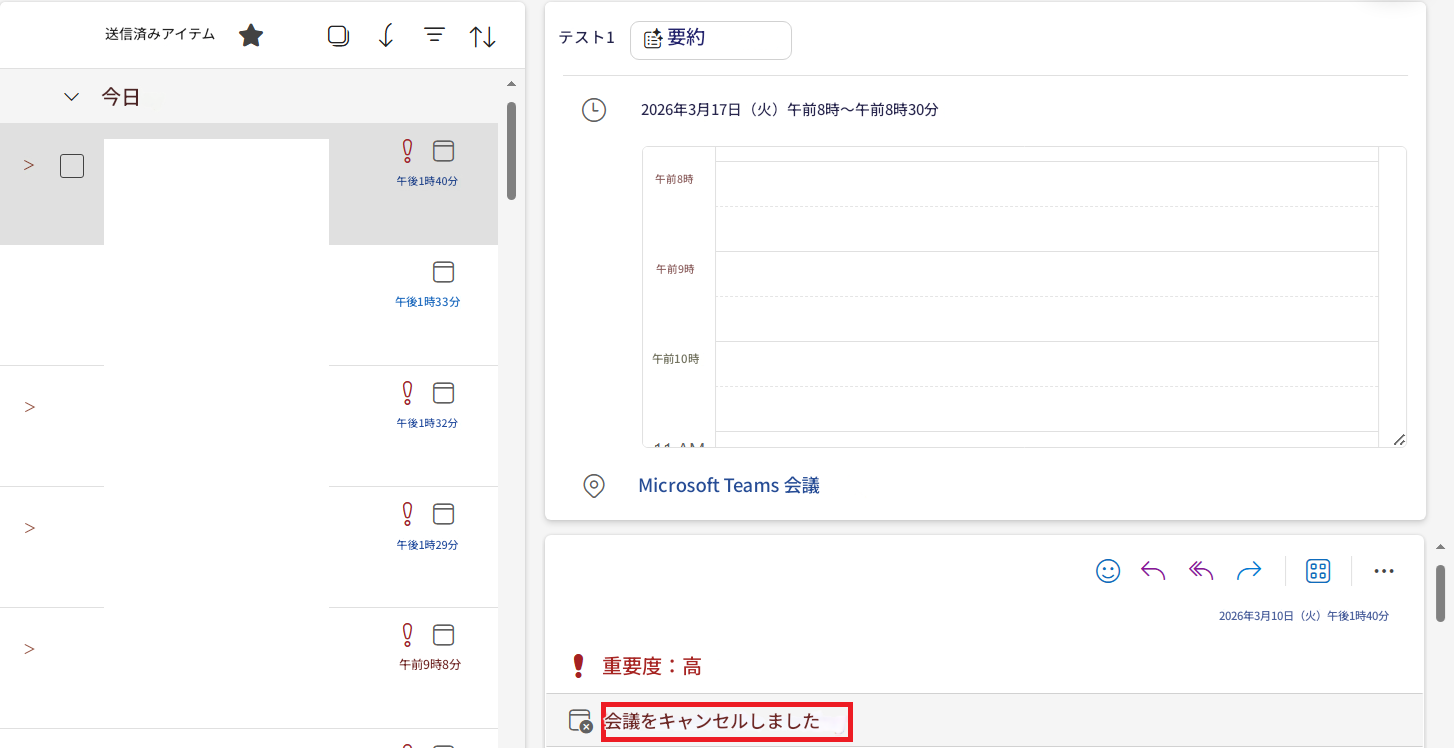Click the reply all double-arrow icon
Screen dimensions: 1454x748
point(1201,571)
